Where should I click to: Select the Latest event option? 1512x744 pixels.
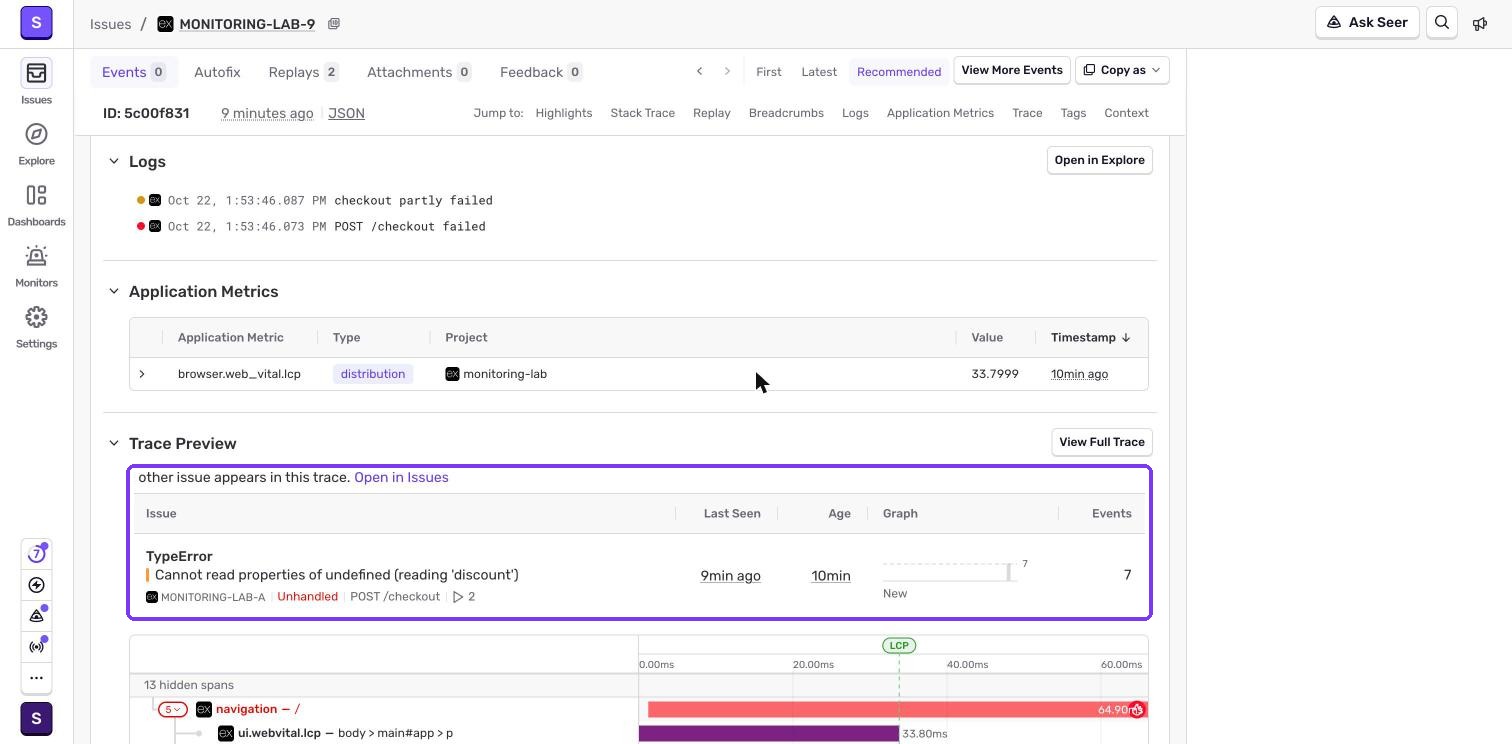819,72
